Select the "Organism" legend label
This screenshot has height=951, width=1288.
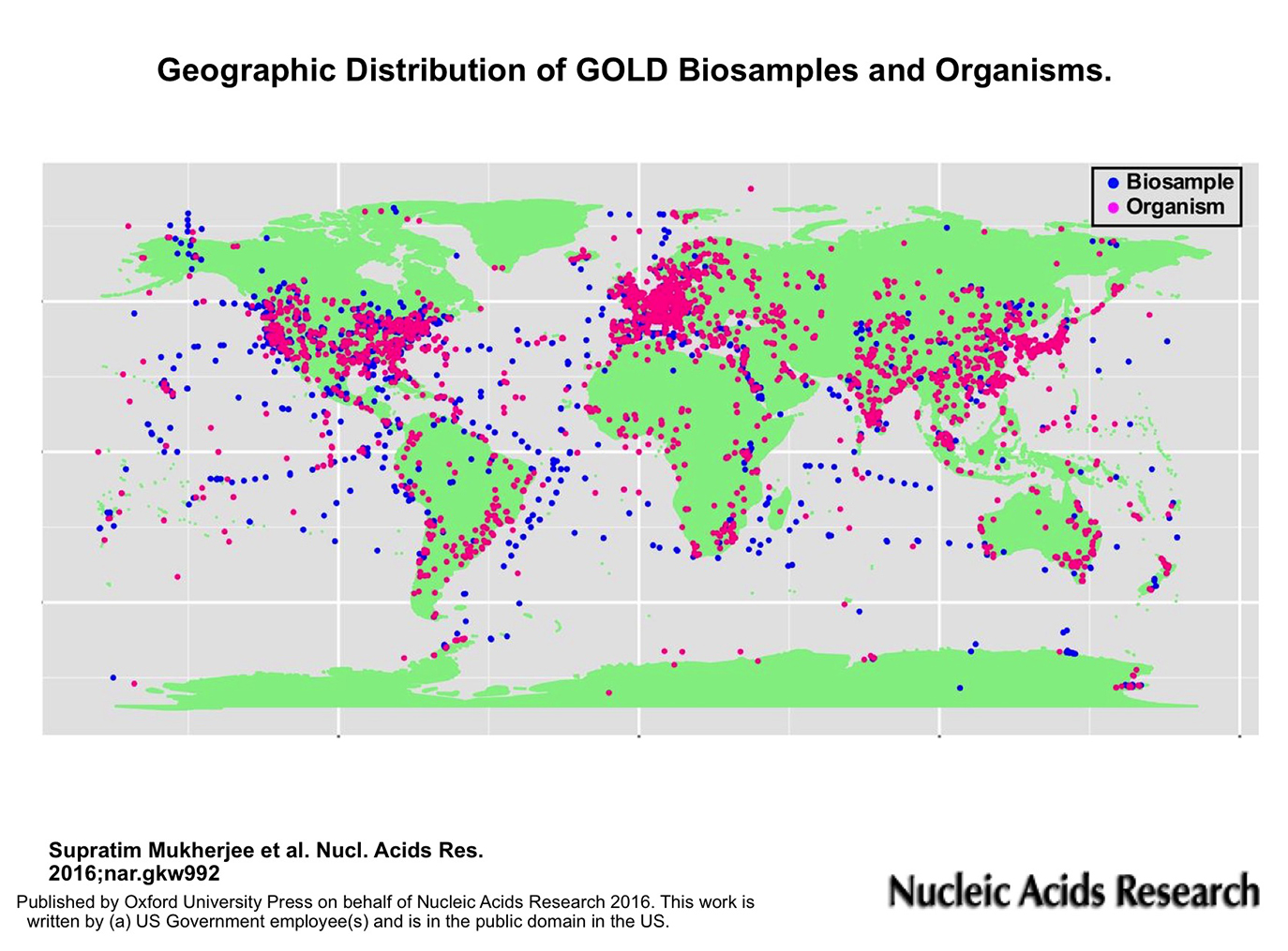[x=1176, y=207]
